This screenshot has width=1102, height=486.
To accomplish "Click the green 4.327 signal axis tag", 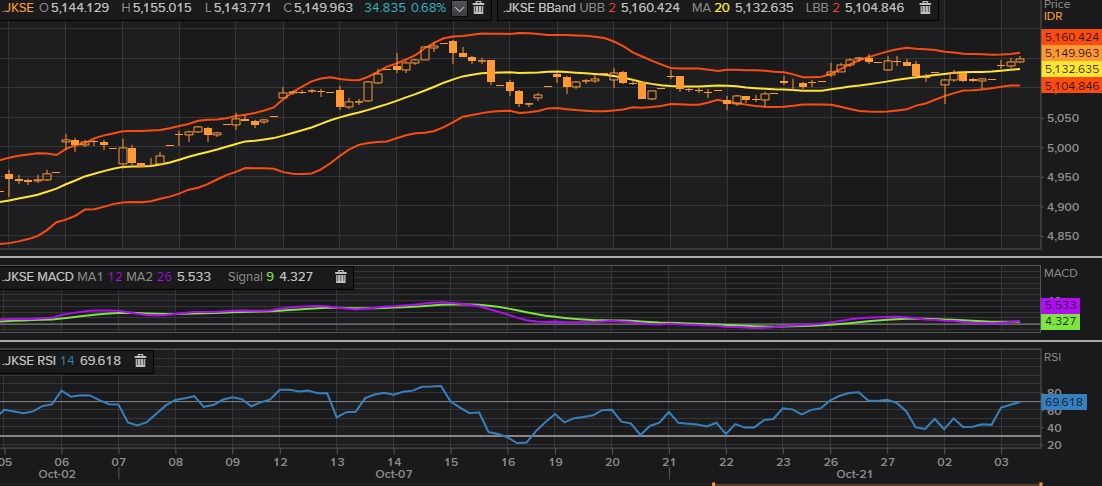I will pyautogui.click(x=1060, y=322).
